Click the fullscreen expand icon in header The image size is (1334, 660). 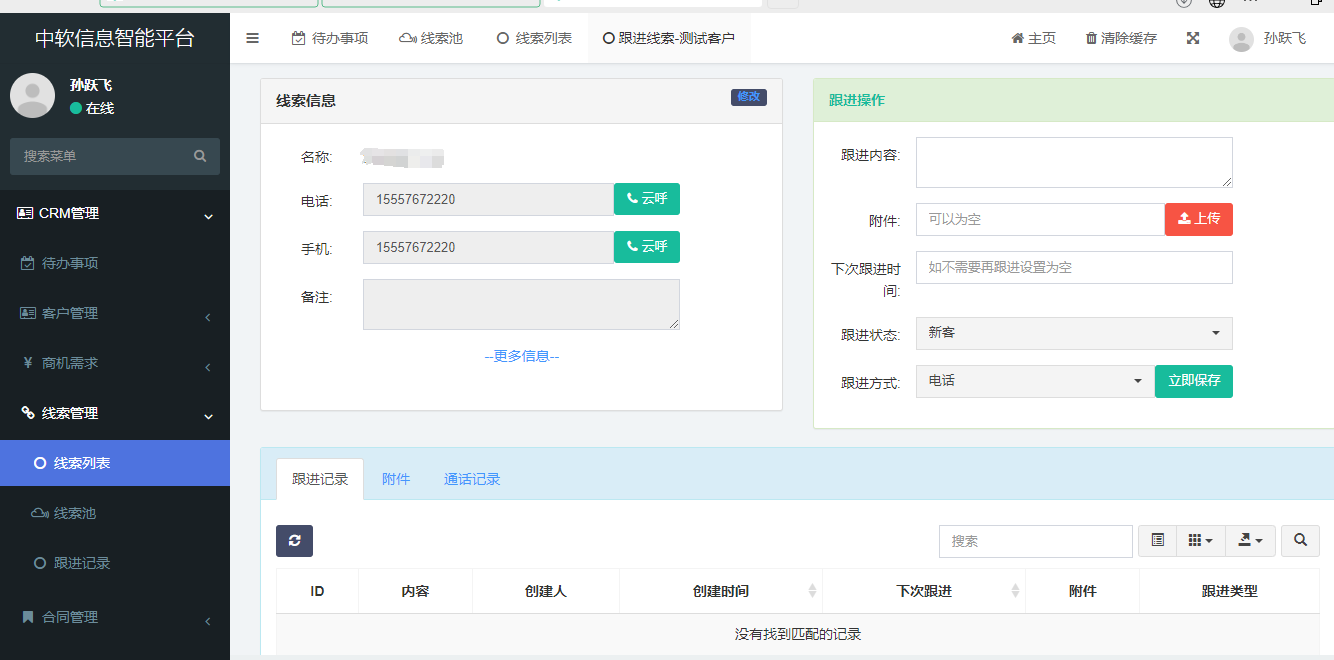point(1193,38)
